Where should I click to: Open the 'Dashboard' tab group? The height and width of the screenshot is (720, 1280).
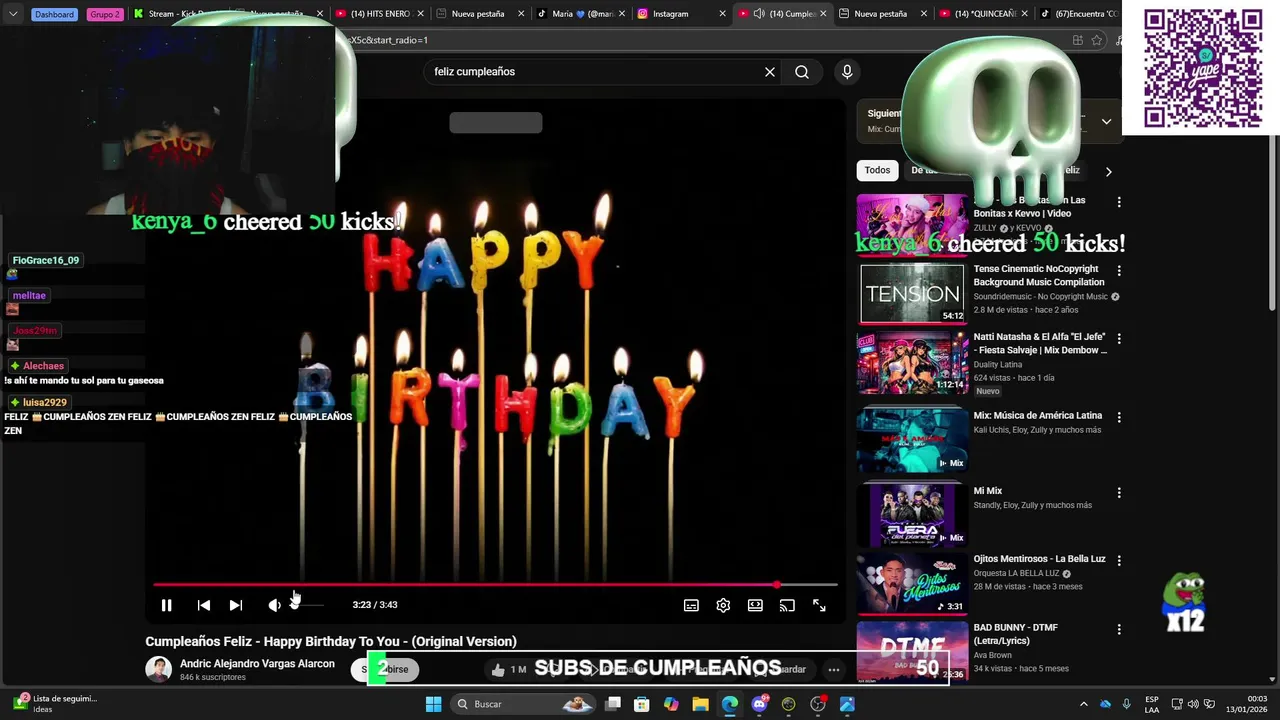click(54, 14)
